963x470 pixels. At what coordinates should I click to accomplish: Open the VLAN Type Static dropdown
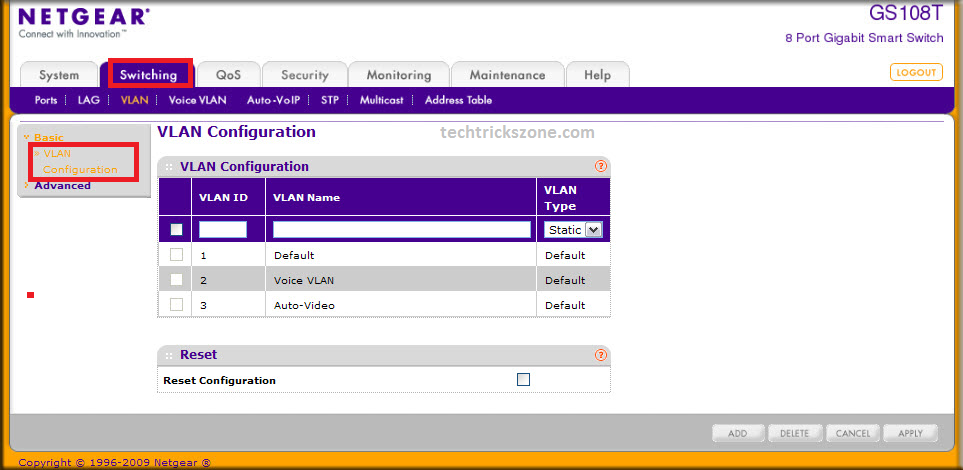tap(573, 230)
